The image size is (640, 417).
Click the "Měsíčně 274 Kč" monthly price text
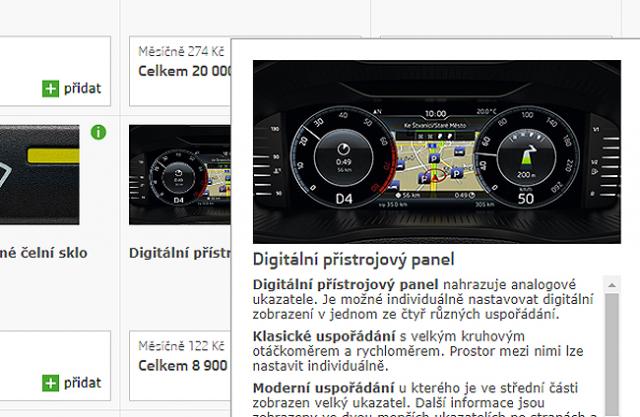pos(181,51)
